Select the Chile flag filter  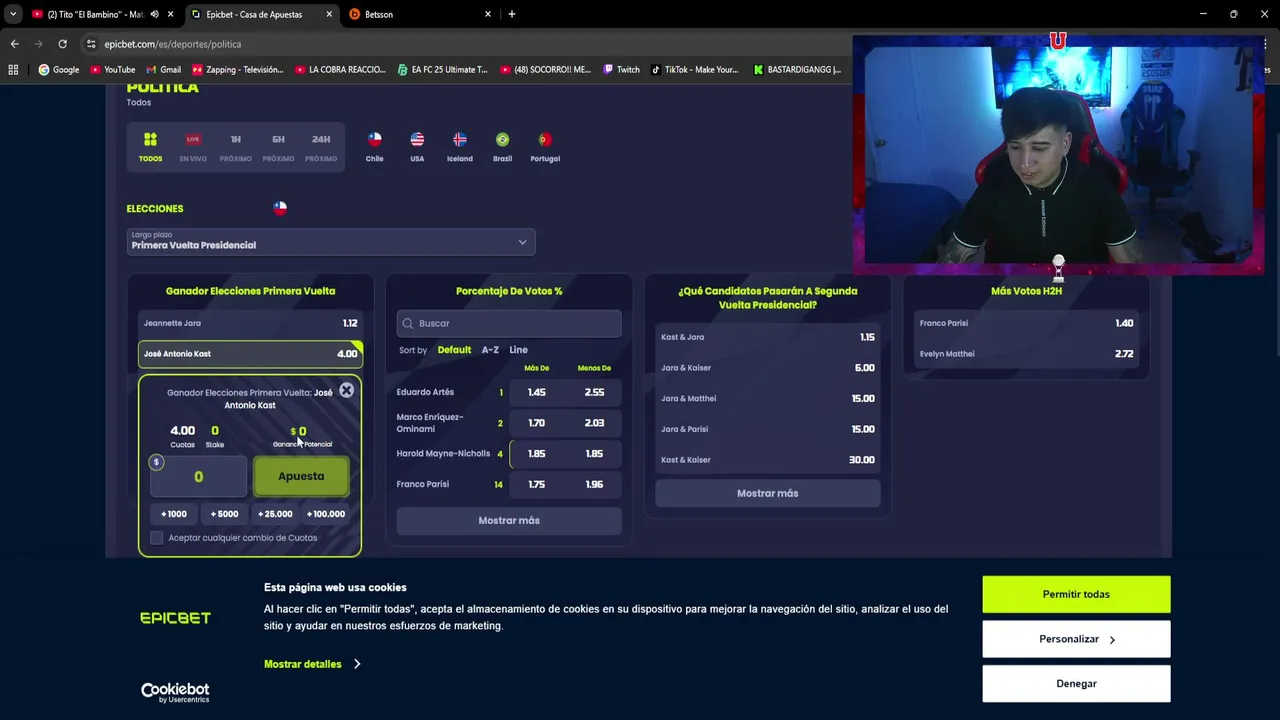click(374, 147)
